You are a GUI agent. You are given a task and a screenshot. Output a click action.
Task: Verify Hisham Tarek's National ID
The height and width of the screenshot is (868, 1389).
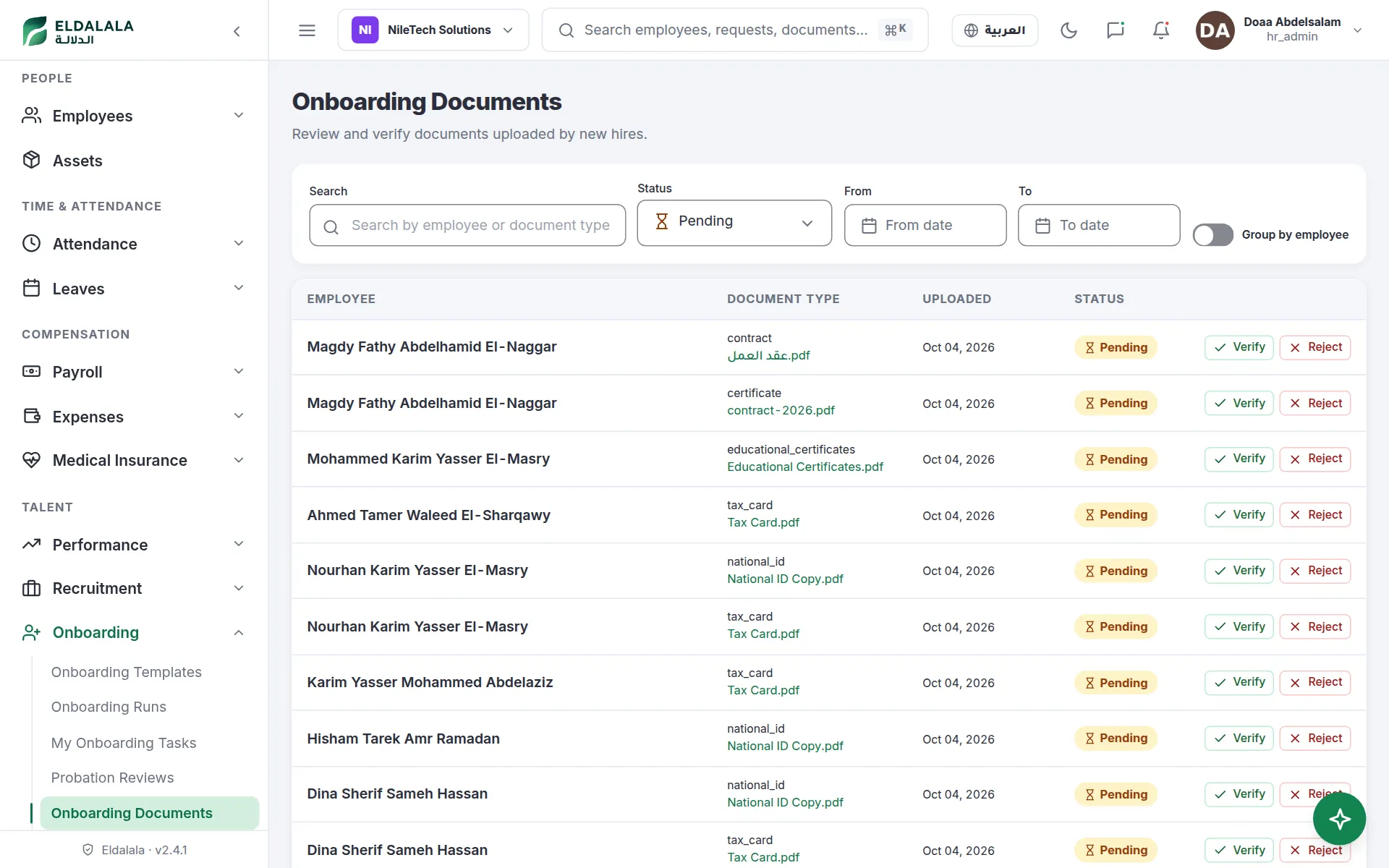tap(1239, 739)
